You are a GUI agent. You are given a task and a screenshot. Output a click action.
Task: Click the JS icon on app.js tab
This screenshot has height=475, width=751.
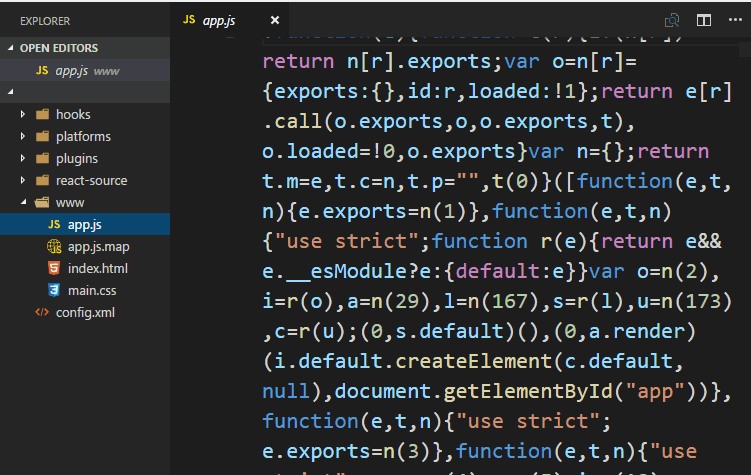pos(189,20)
